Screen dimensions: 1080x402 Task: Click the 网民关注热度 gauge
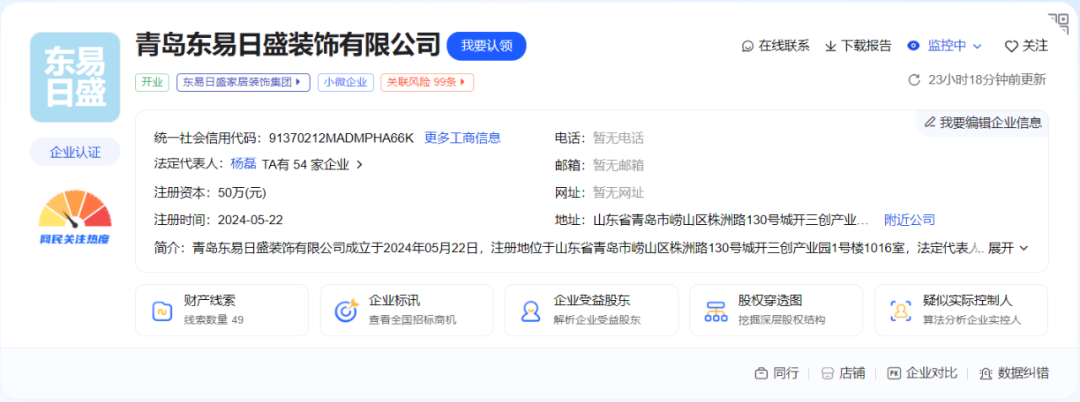(75, 218)
